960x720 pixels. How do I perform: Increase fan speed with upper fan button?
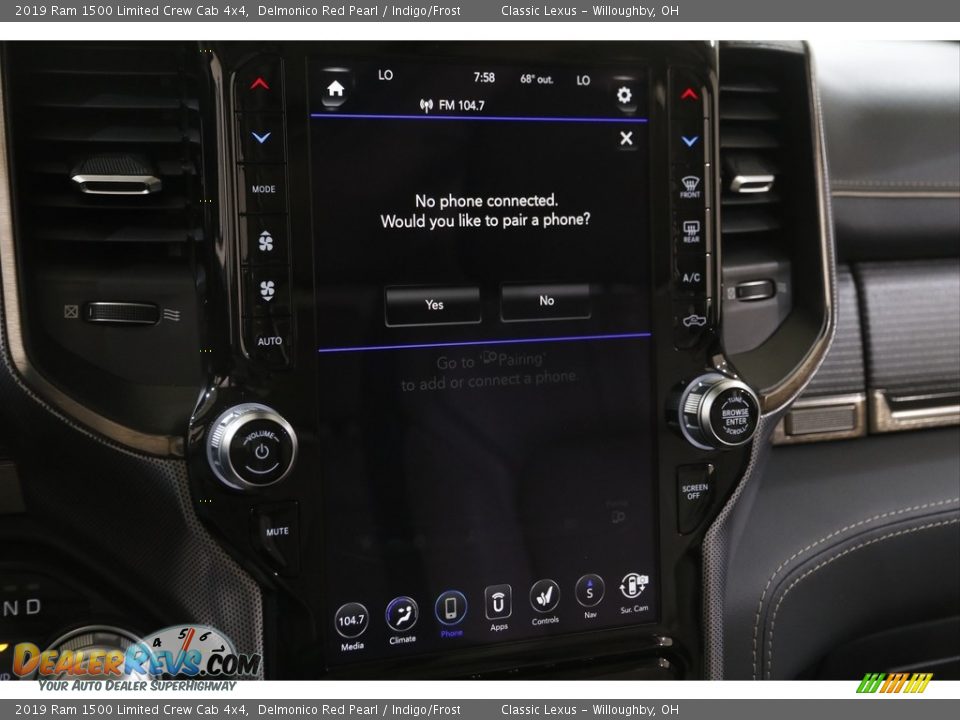point(266,242)
